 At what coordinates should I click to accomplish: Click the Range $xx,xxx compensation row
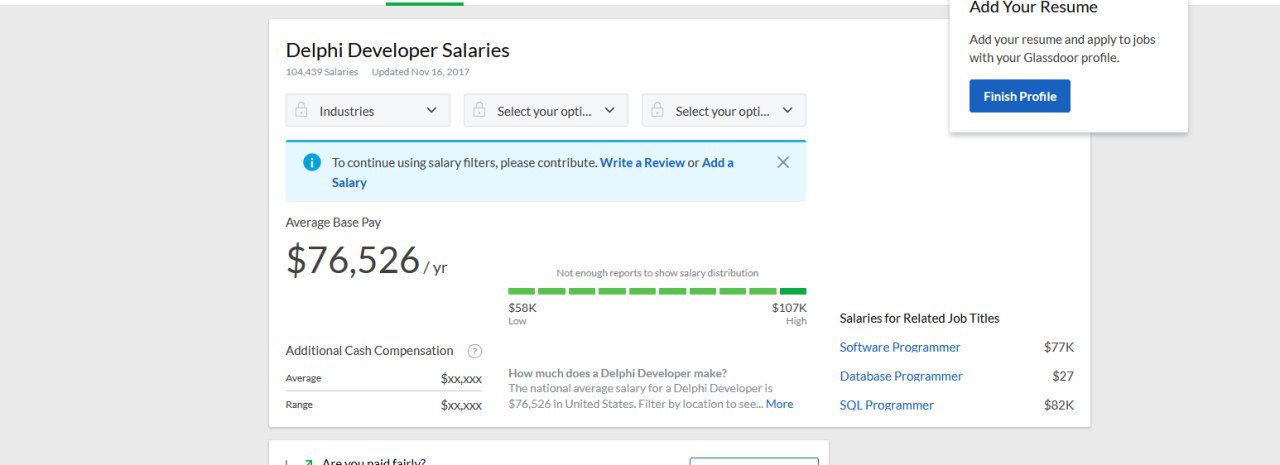pyautogui.click(x=384, y=405)
